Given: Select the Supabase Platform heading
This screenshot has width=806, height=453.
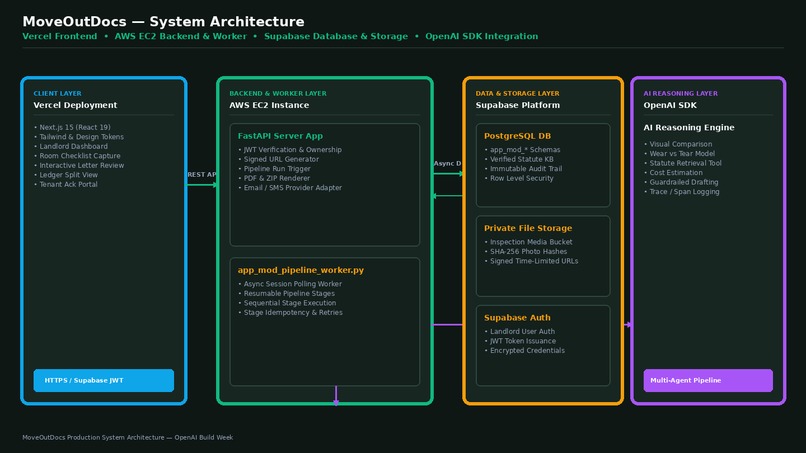Looking at the screenshot, I should tap(518, 105).
